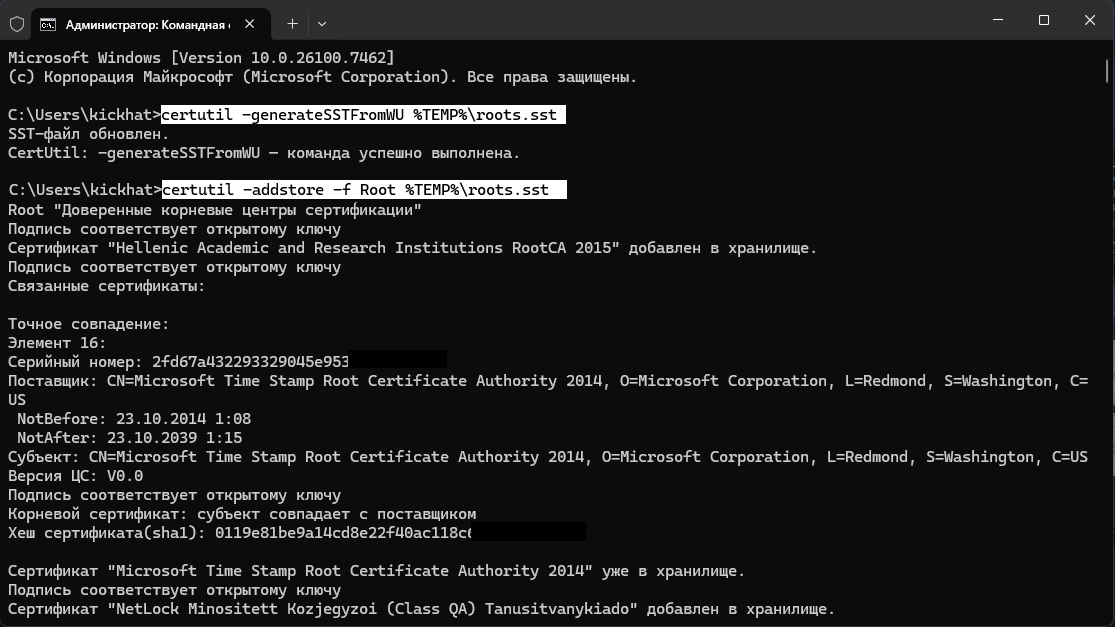Screen dimensions: 1115x627
Task: Click the 'Версия ЦС: V0.0' line
Action: pos(75,476)
